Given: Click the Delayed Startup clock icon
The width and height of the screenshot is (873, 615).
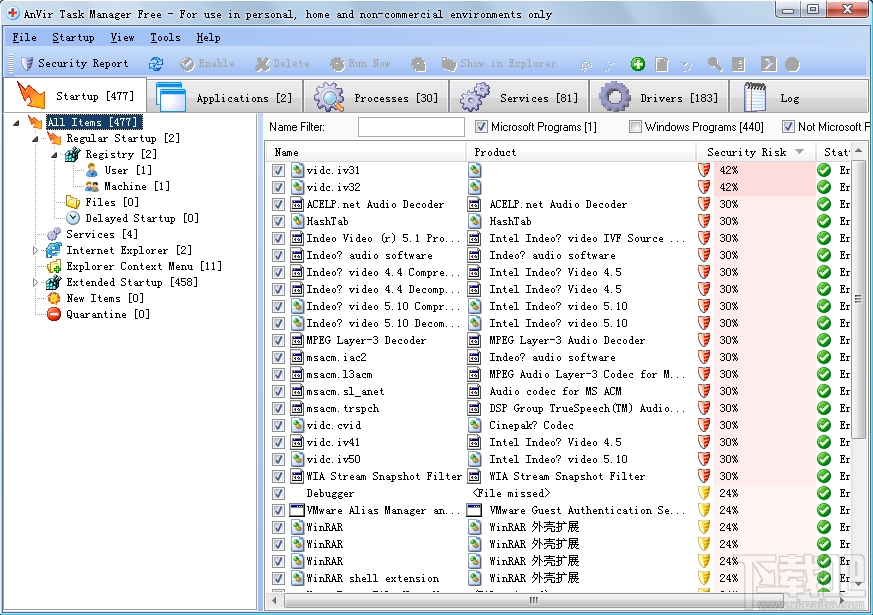Looking at the screenshot, I should click(x=73, y=218).
